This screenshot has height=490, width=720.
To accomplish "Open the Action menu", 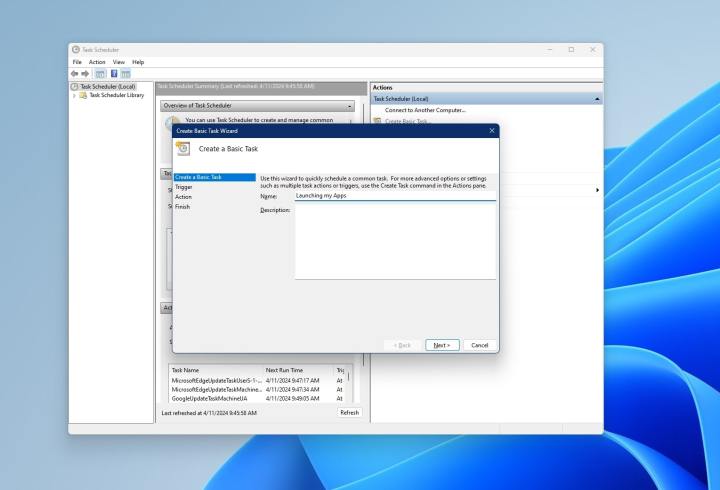I will [97, 62].
